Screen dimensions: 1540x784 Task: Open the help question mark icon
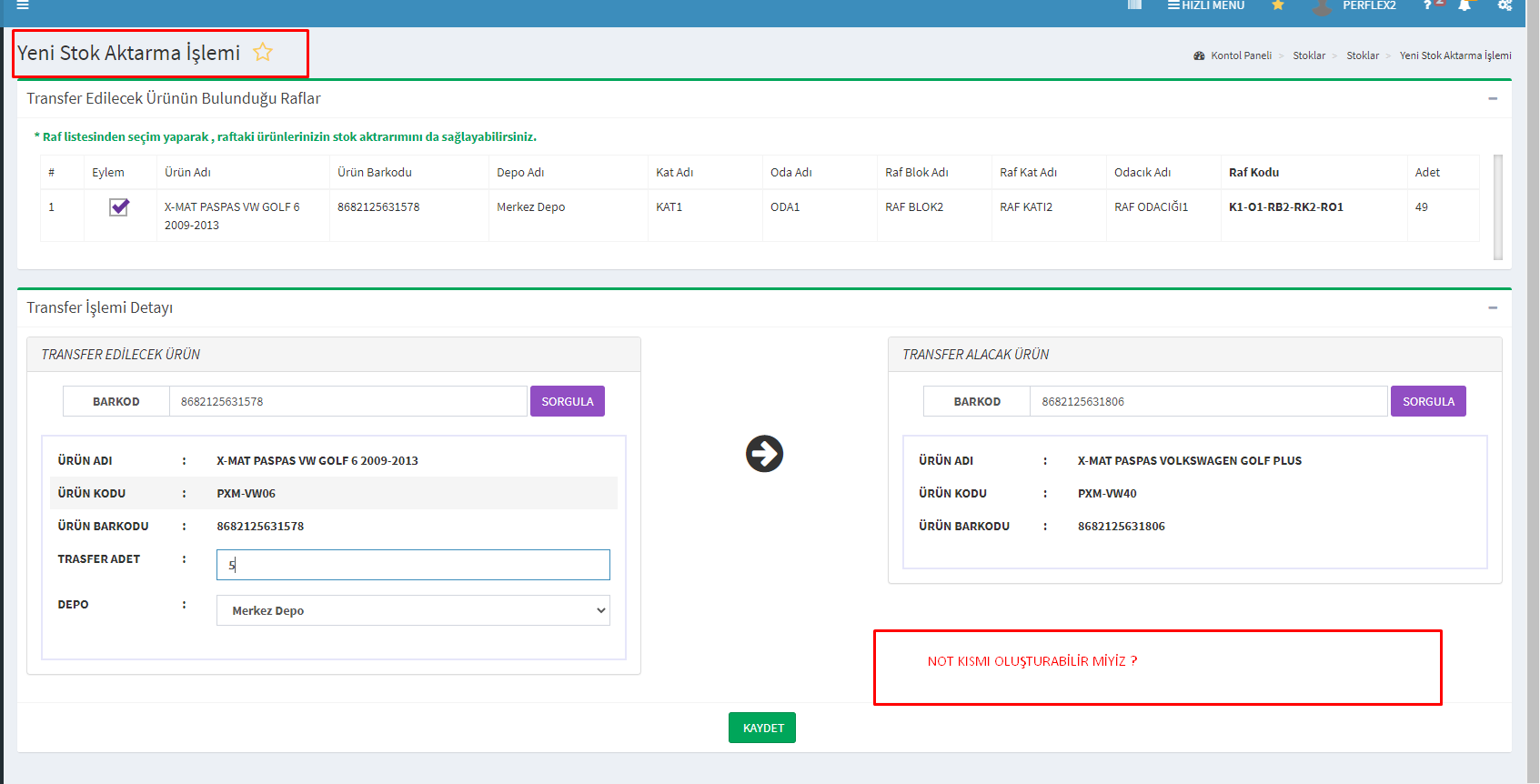click(x=1428, y=5)
